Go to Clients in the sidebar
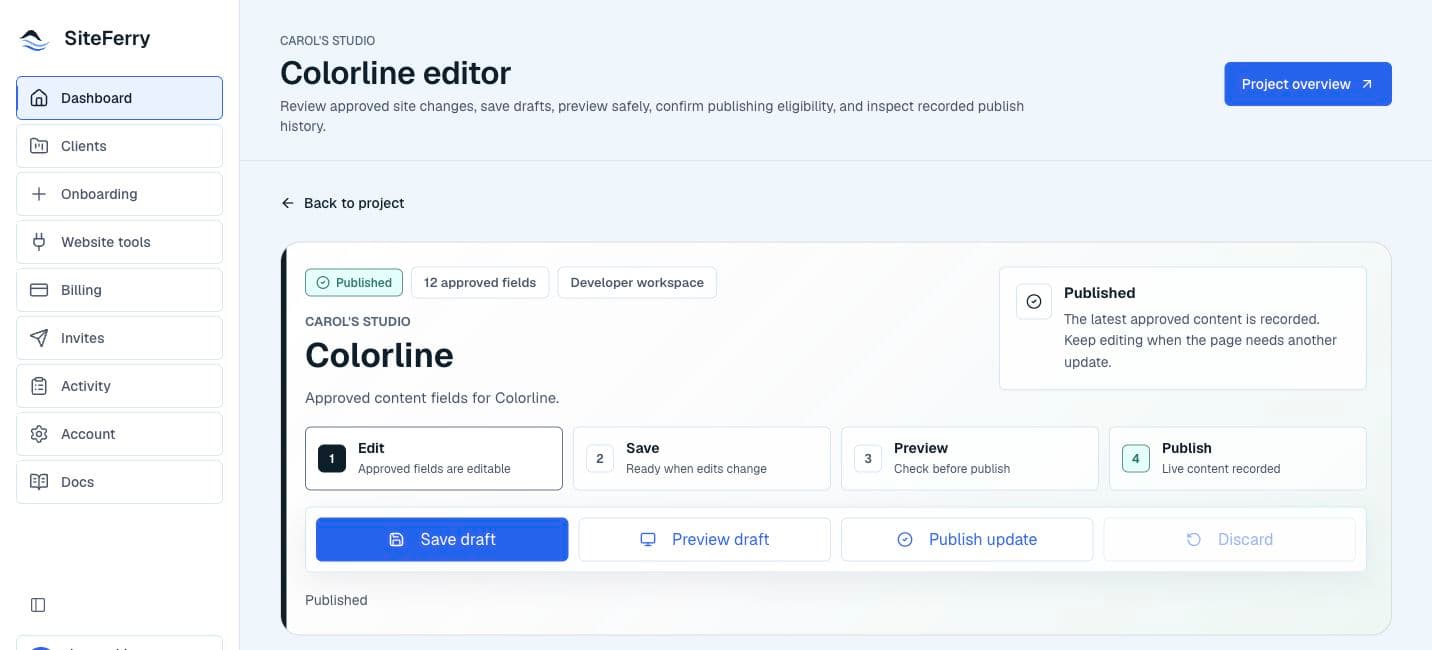Image resolution: width=1432 pixels, height=650 pixels. pyautogui.click(x=119, y=146)
